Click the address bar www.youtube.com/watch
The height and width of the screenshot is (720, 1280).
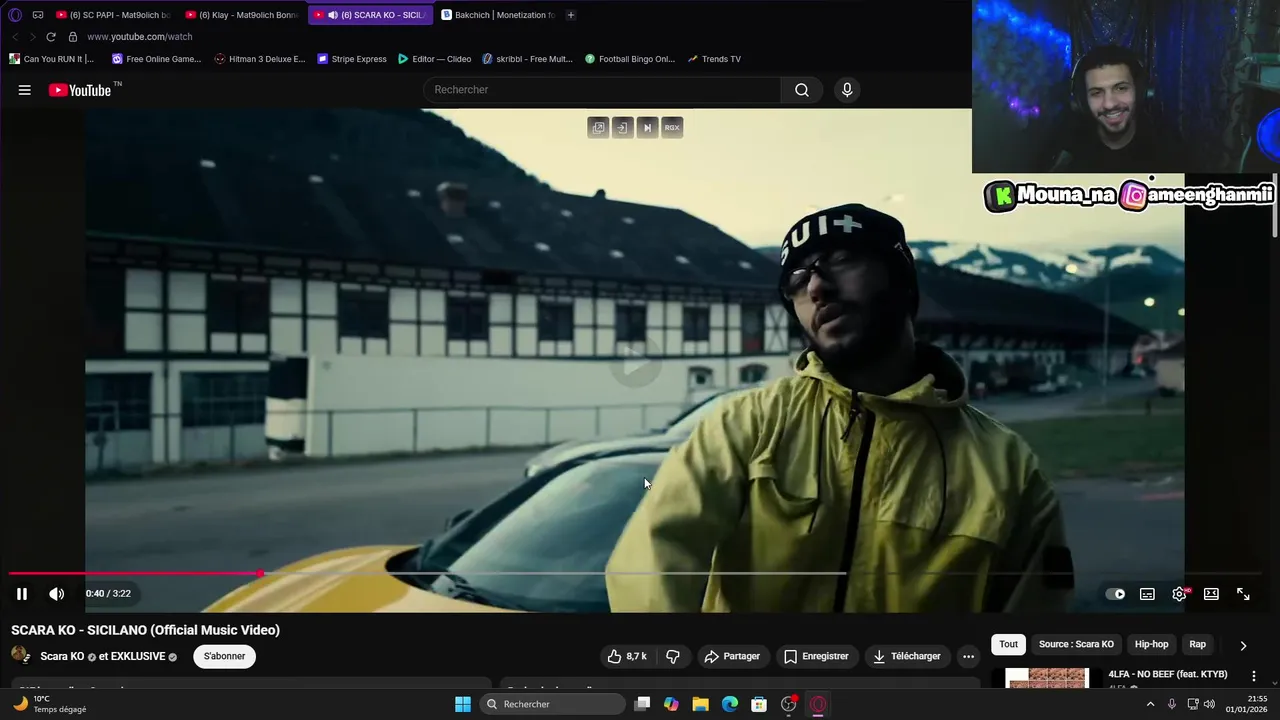140,37
